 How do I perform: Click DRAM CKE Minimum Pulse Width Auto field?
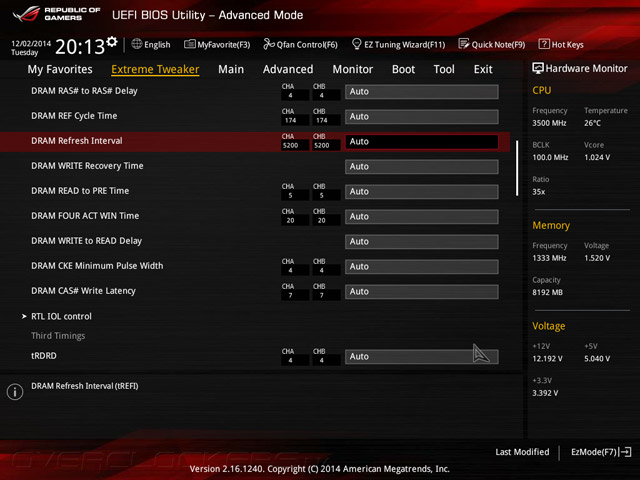[422, 267]
